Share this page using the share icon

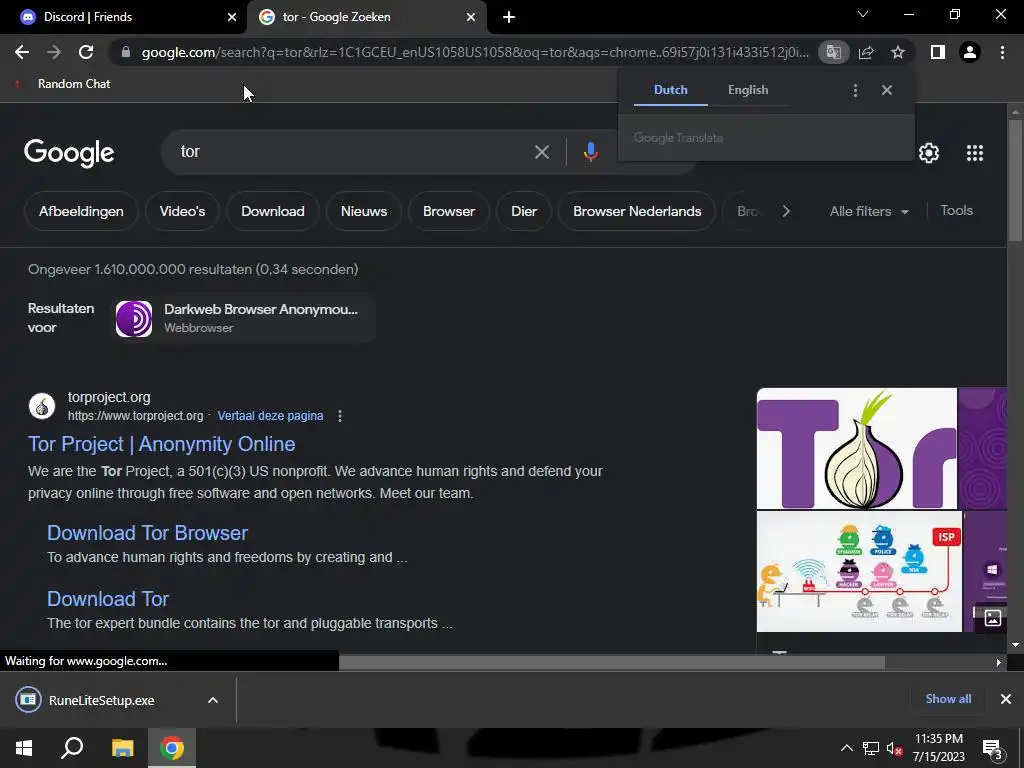tap(866, 52)
